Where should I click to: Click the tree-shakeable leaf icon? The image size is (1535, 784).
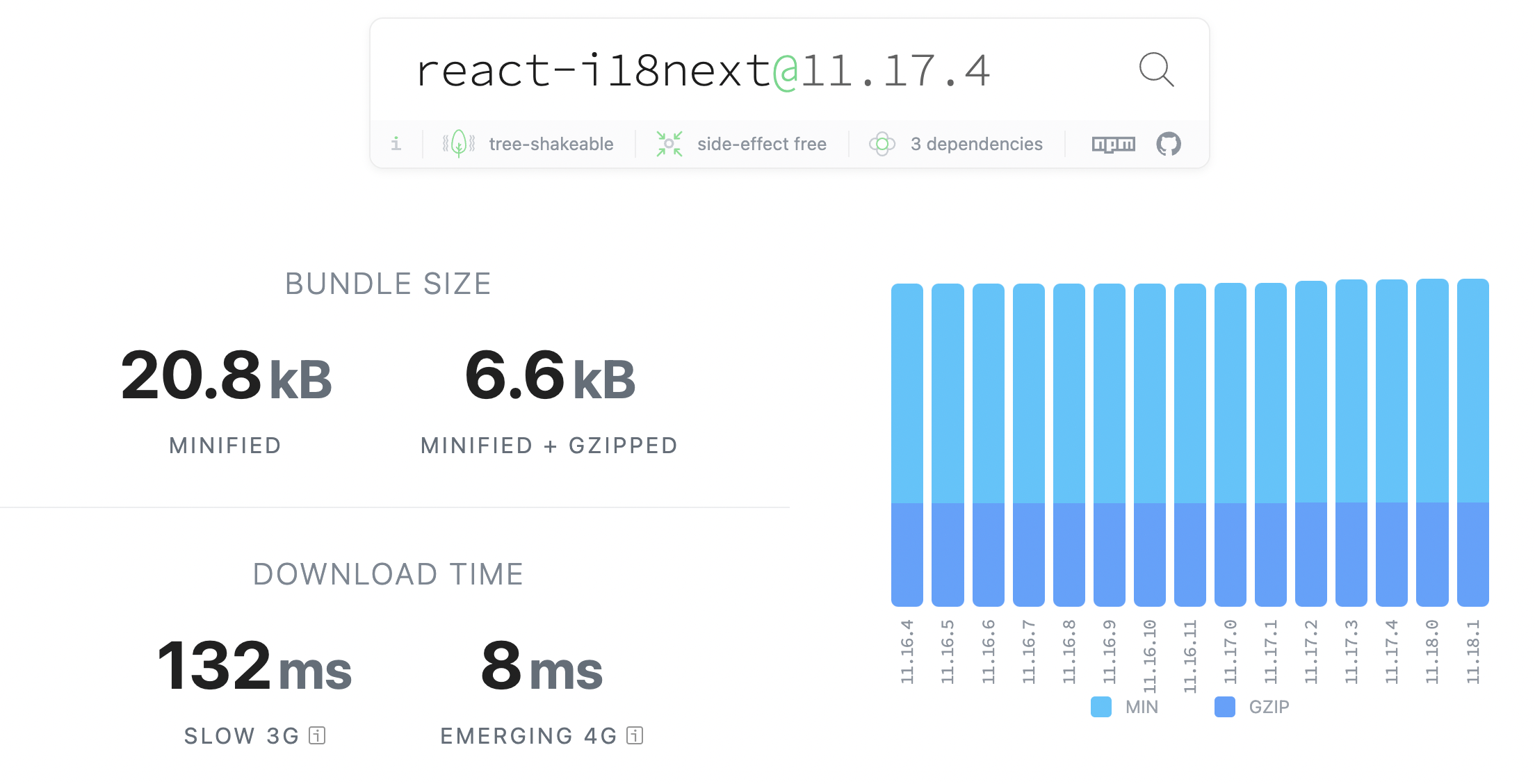coord(458,144)
